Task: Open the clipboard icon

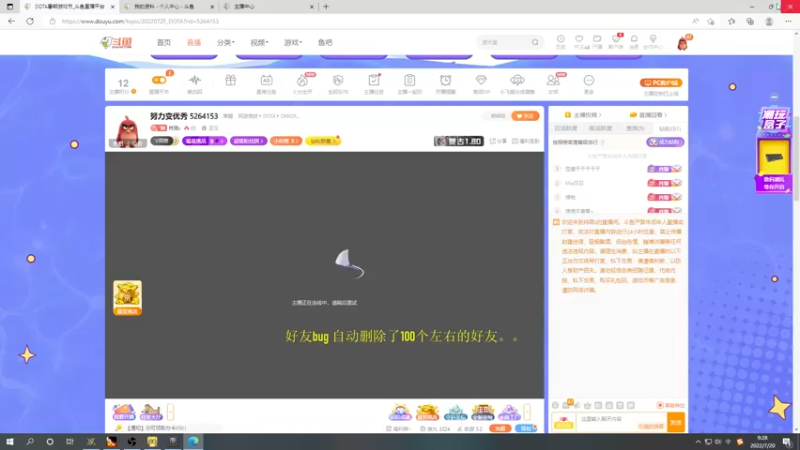Action: [x=409, y=80]
